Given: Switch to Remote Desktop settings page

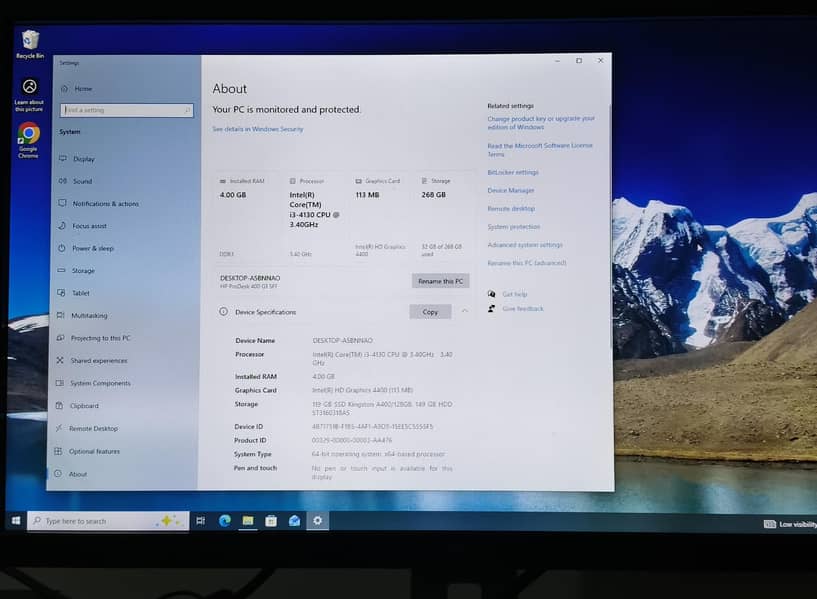Looking at the screenshot, I should (93, 428).
